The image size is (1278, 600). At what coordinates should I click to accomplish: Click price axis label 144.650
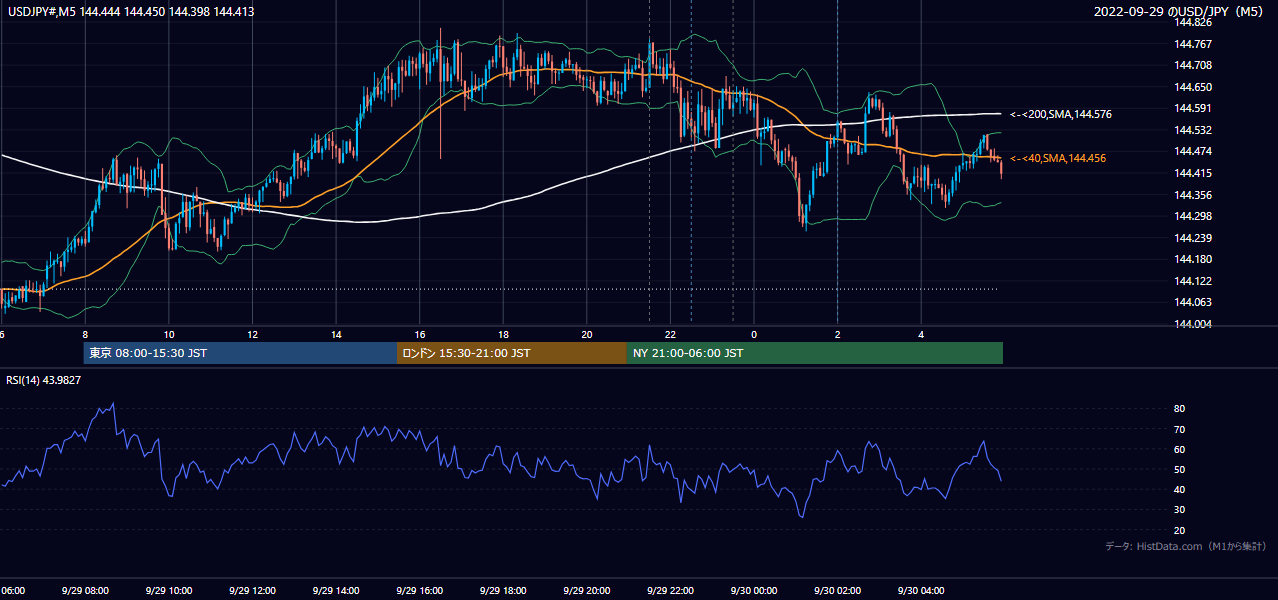click(x=1193, y=87)
